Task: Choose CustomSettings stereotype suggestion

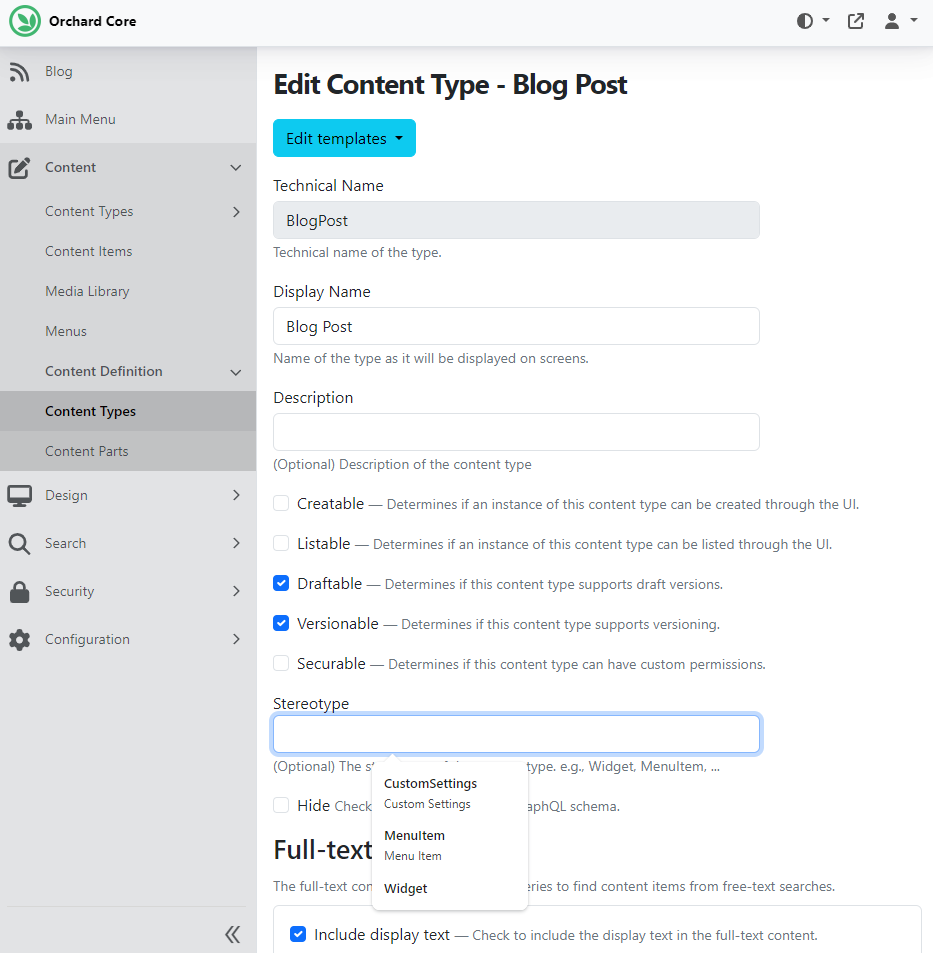Action: 450,793
